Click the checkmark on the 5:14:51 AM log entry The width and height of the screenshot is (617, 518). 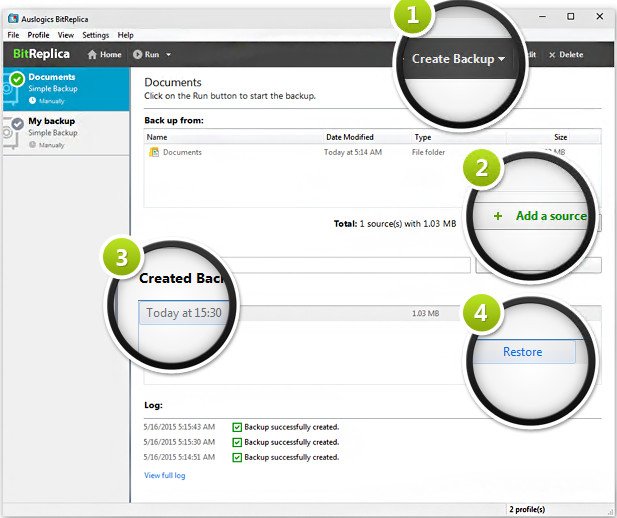pos(237,457)
